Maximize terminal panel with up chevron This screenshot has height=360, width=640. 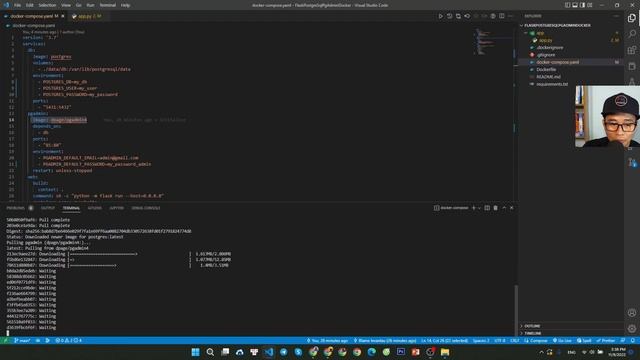point(504,208)
